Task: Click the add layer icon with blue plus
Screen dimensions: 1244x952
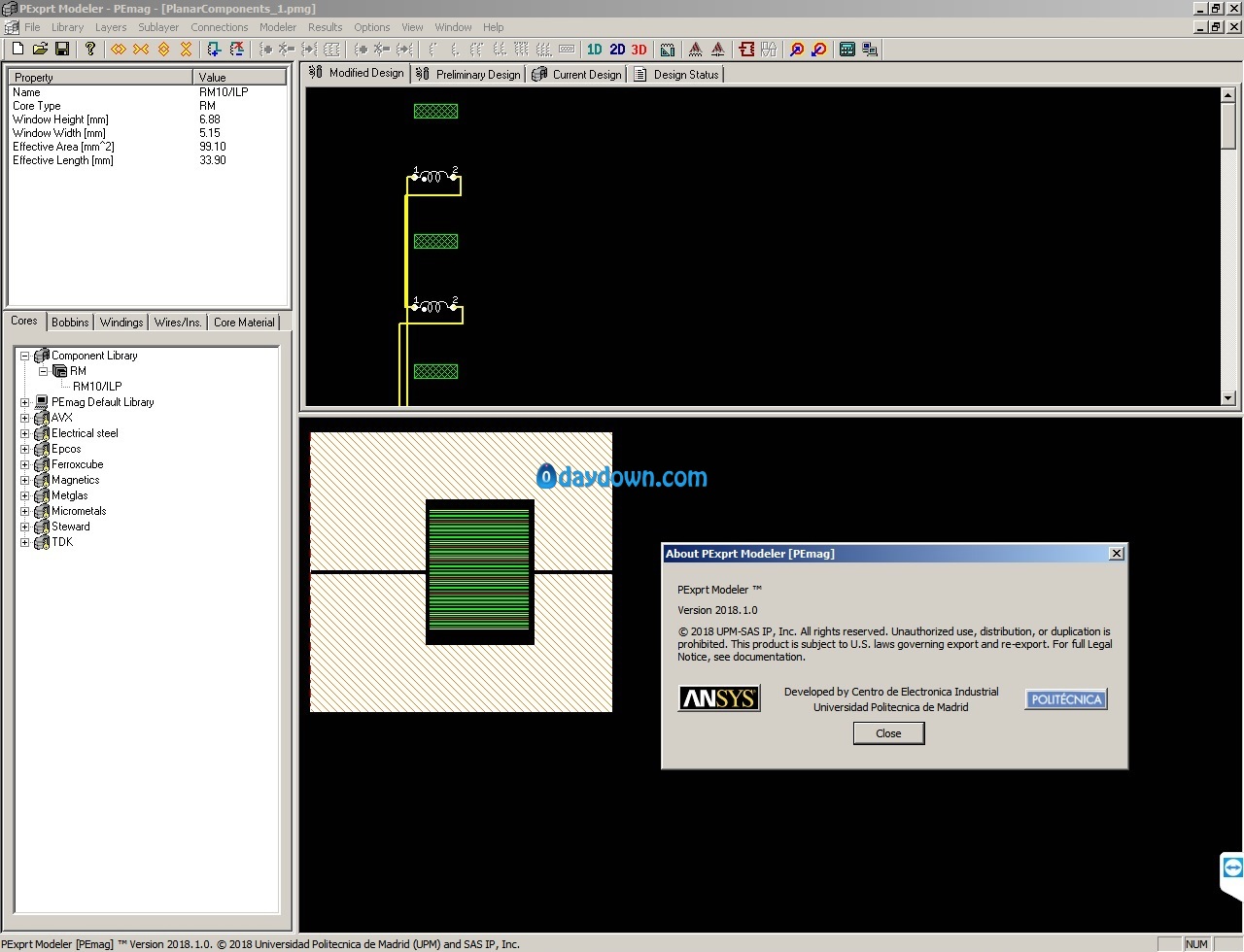Action: pos(214,49)
